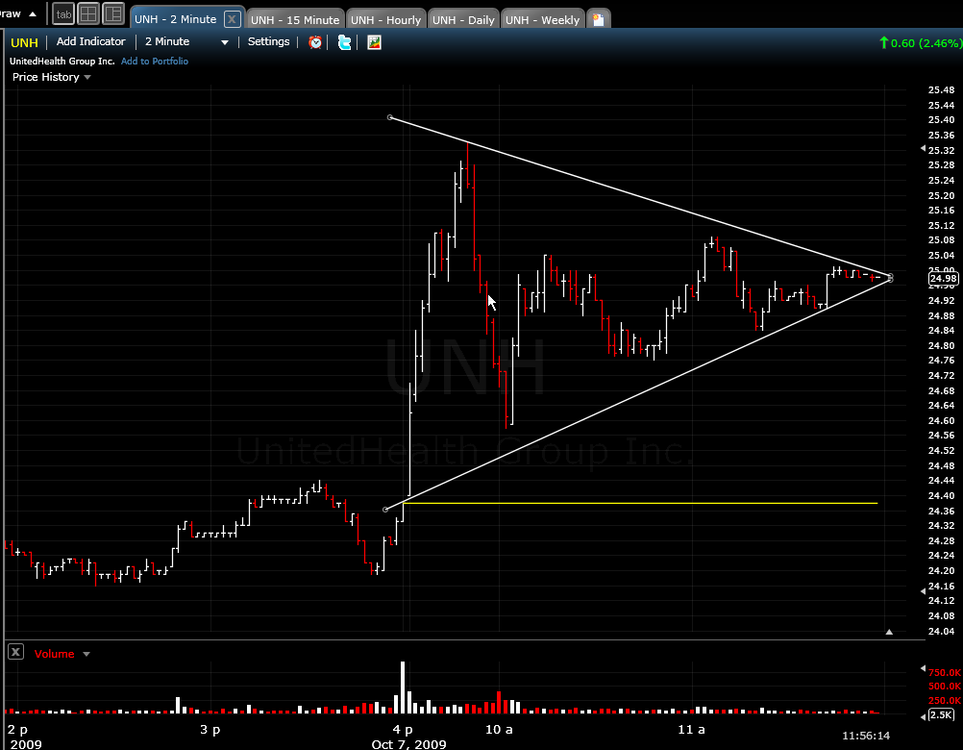Close the Volume indicator panel

click(16, 652)
